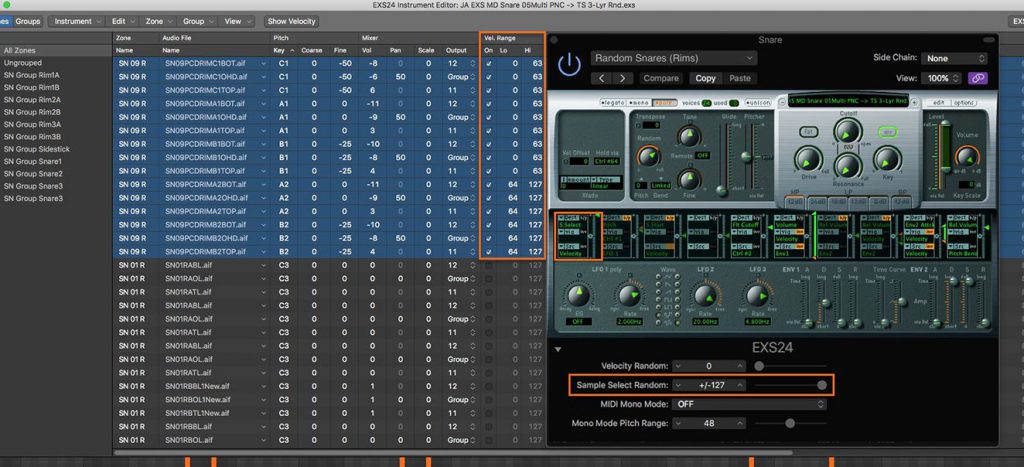Click the Paste button

[x=740, y=78]
